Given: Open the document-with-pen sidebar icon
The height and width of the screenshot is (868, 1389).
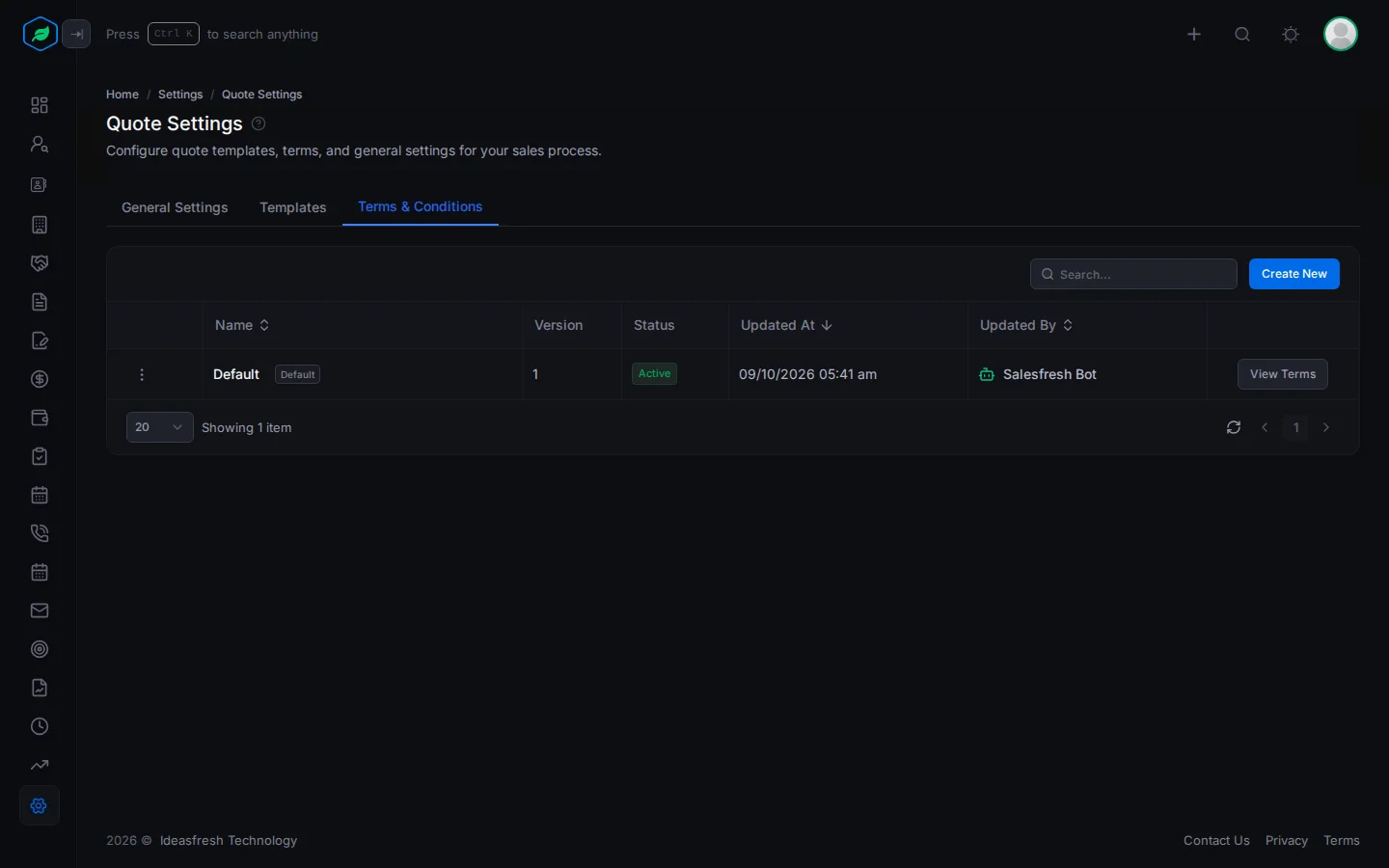Looking at the screenshot, I should click(x=40, y=340).
